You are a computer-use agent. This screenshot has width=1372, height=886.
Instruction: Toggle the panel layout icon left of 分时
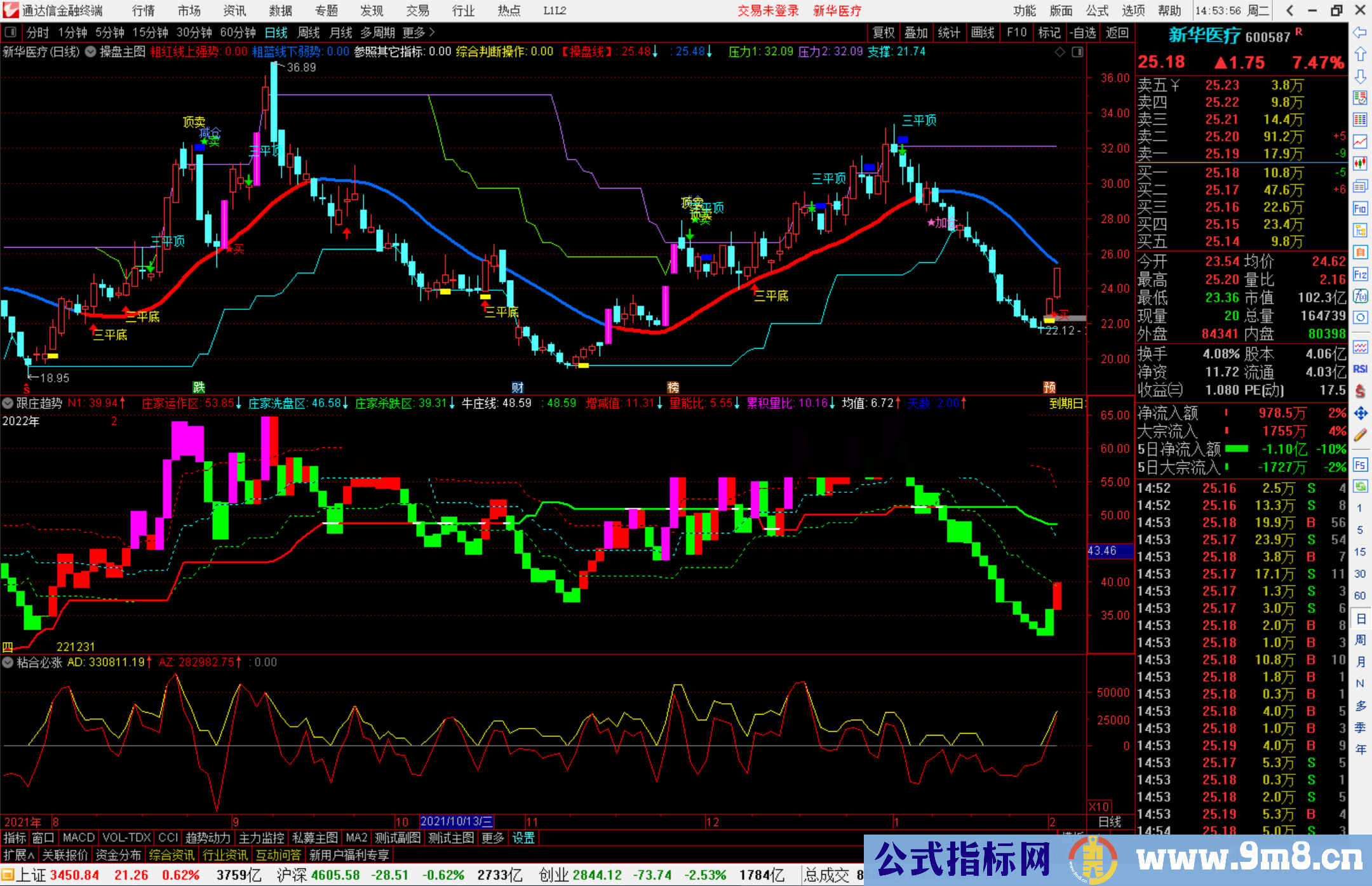pos(11,32)
